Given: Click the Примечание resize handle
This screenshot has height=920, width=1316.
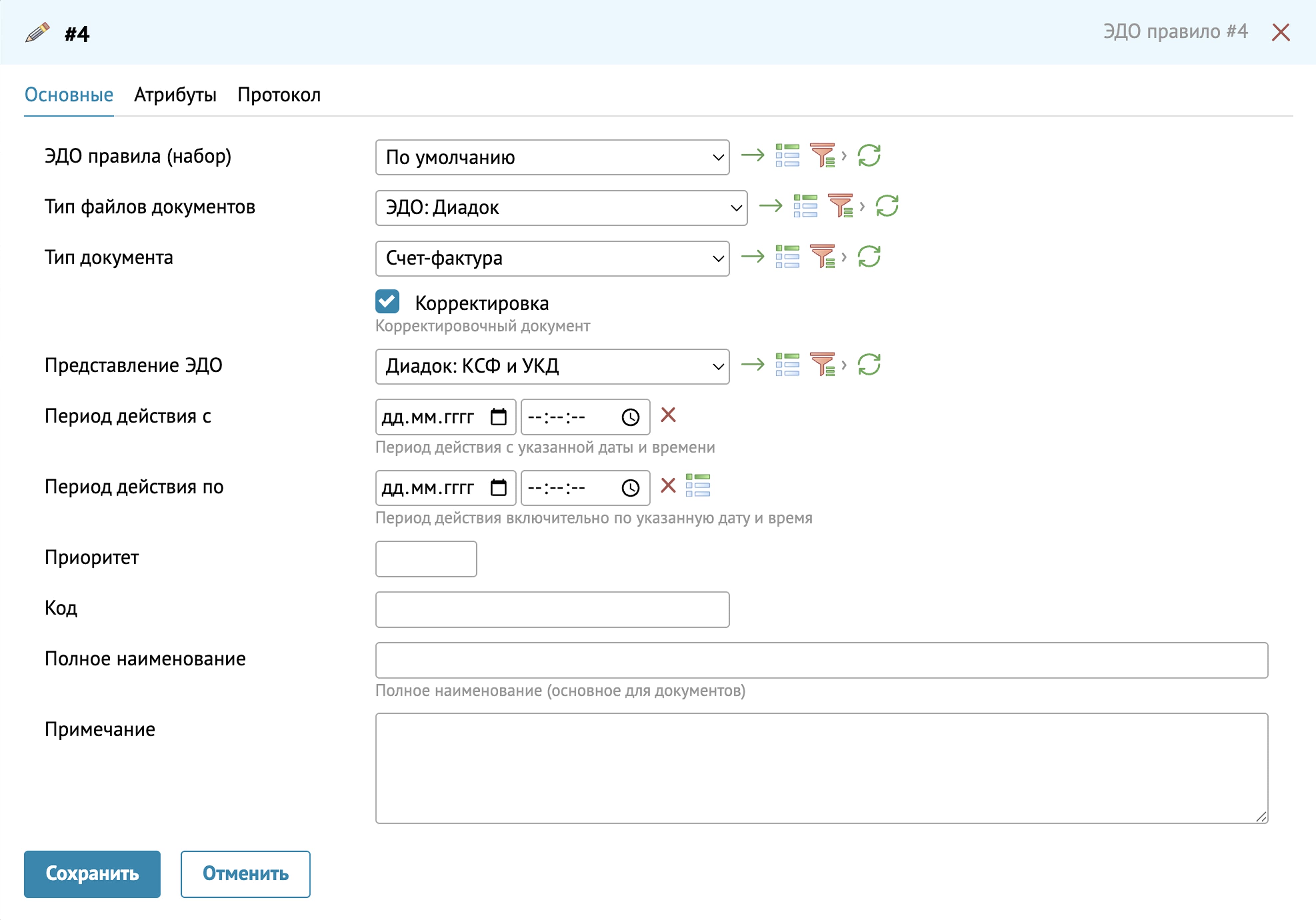Looking at the screenshot, I should 1261,817.
